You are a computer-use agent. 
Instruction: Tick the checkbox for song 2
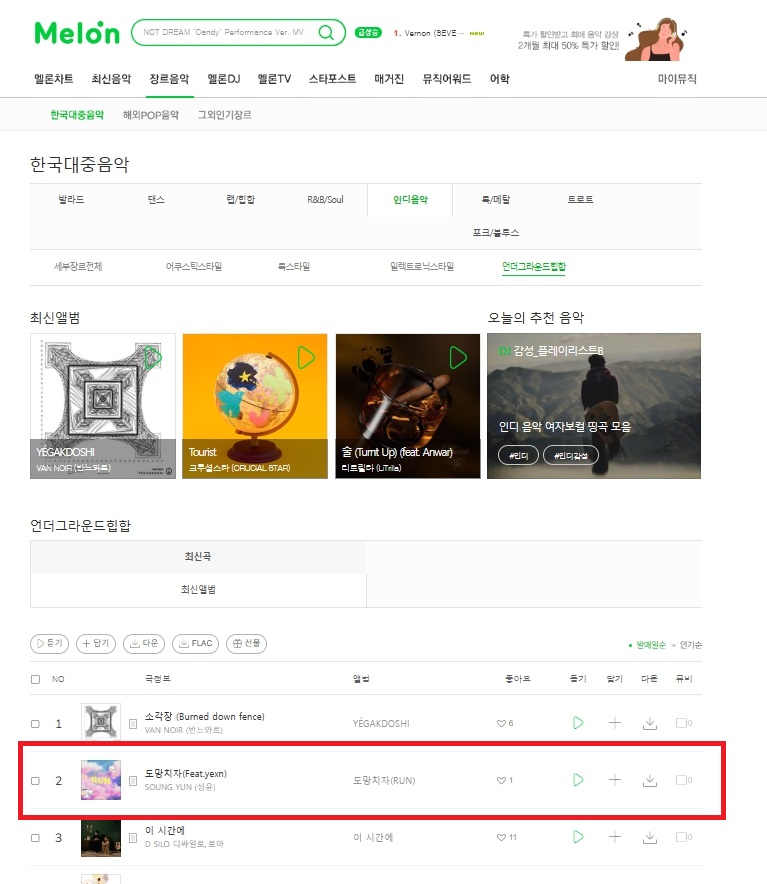[36, 781]
